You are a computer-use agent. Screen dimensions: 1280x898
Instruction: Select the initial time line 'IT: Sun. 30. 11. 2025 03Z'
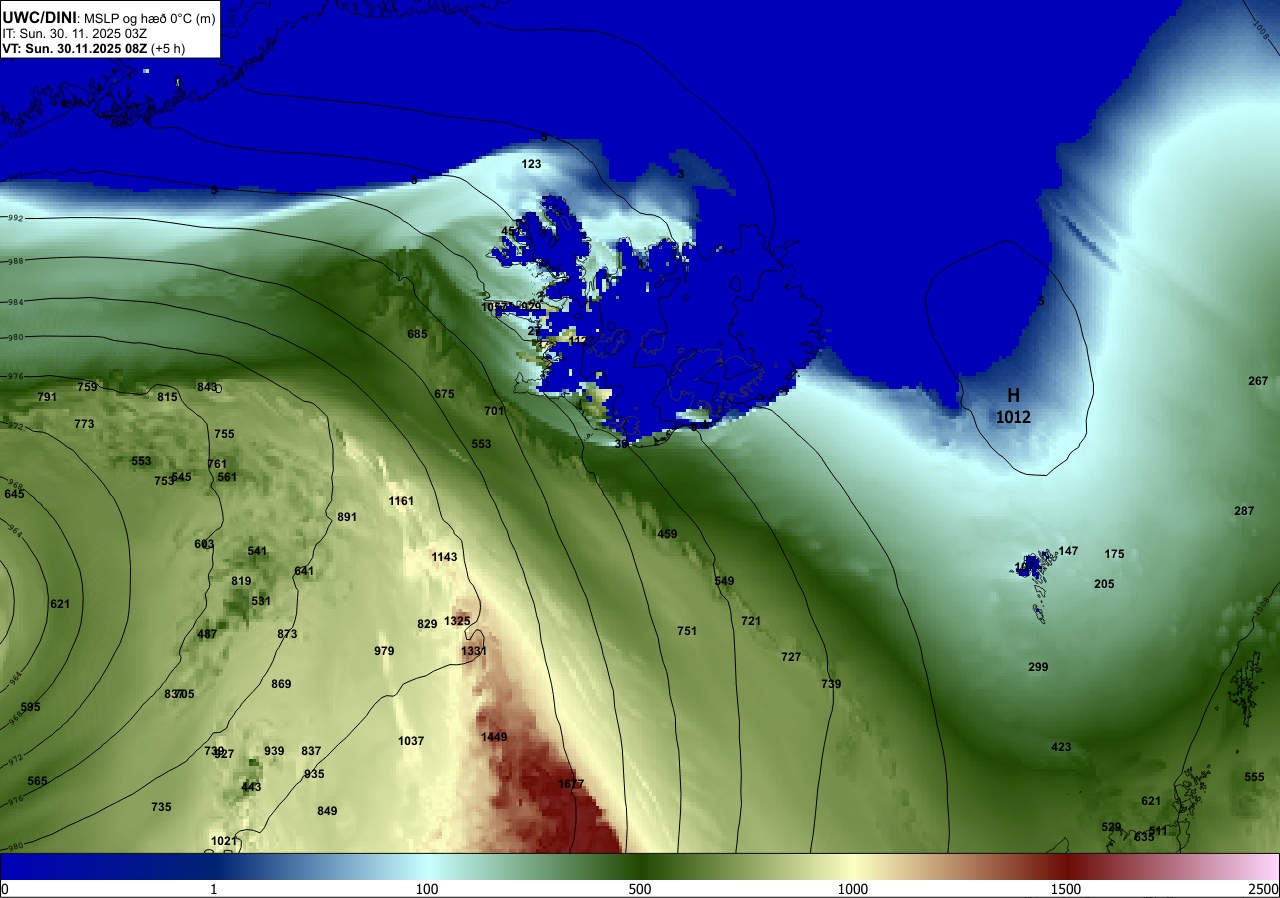click(x=75, y=33)
